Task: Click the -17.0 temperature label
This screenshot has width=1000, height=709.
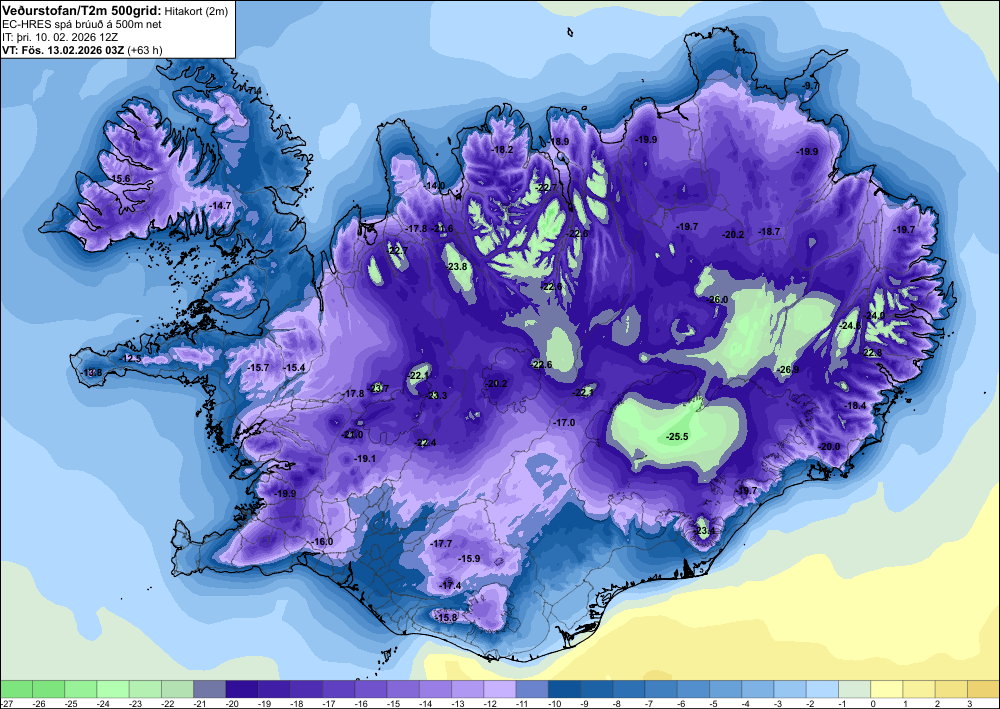Action: point(564,423)
